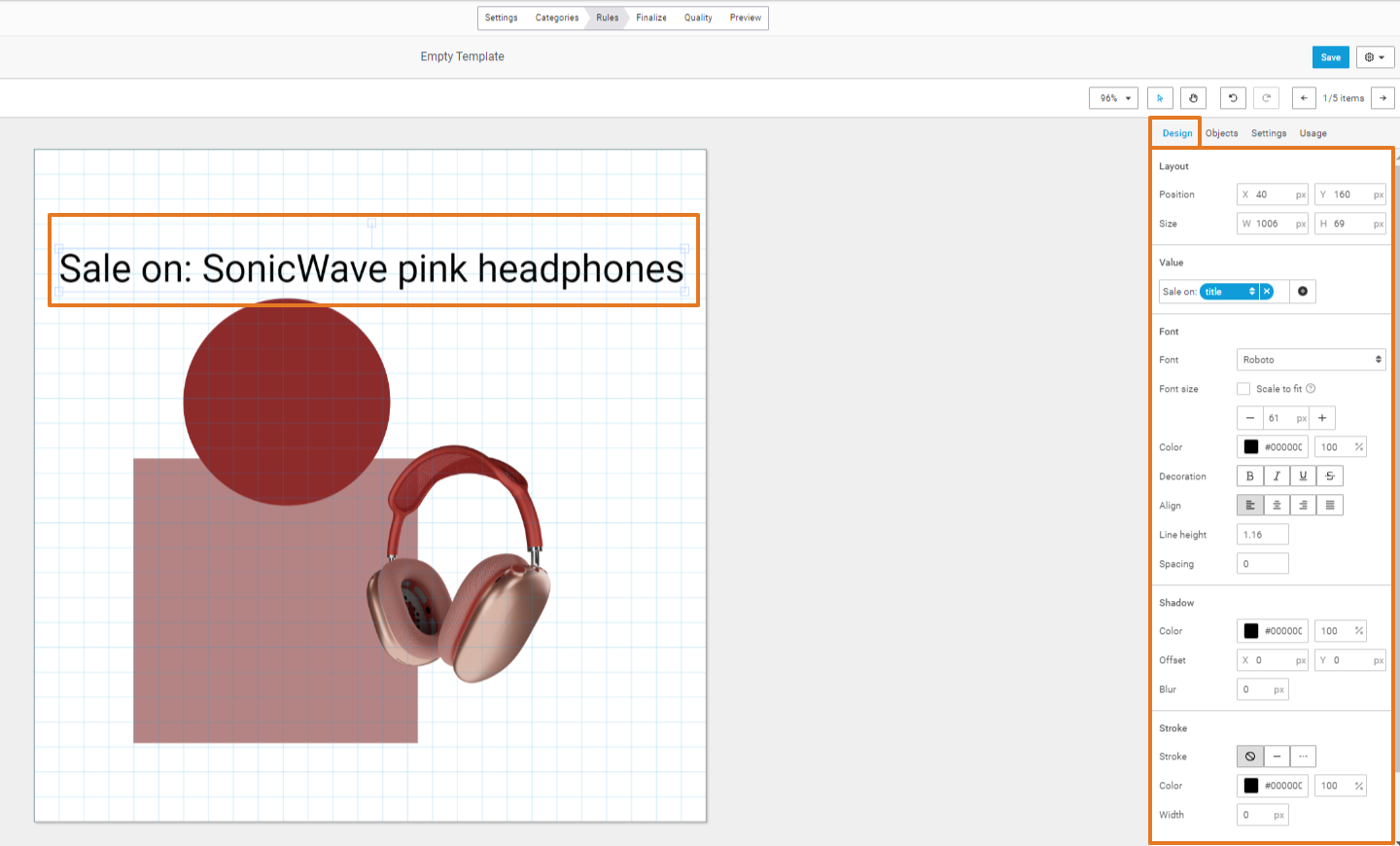Go to the previous item arrow
The width and height of the screenshot is (1400, 846).
point(1304,98)
